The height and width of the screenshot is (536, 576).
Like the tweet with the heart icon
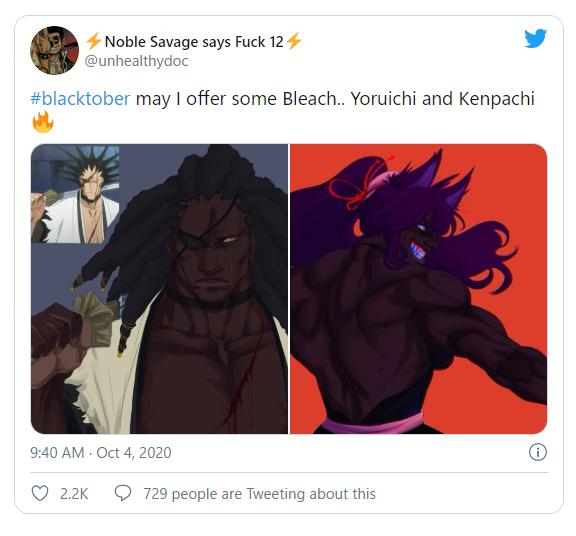pyautogui.click(x=40, y=493)
